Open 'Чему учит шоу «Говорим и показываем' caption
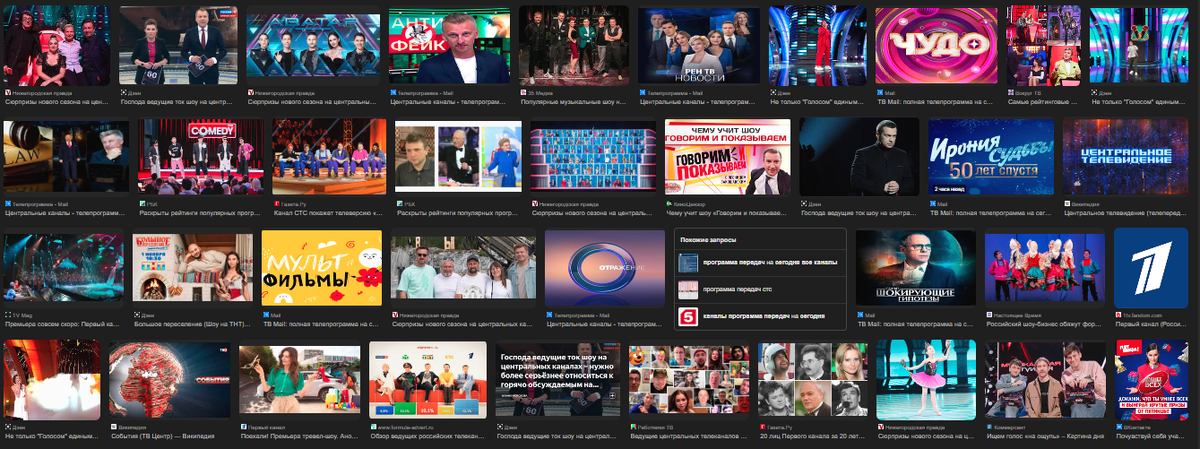Viewport: 1200px width, 449px height. pyautogui.click(x=727, y=213)
